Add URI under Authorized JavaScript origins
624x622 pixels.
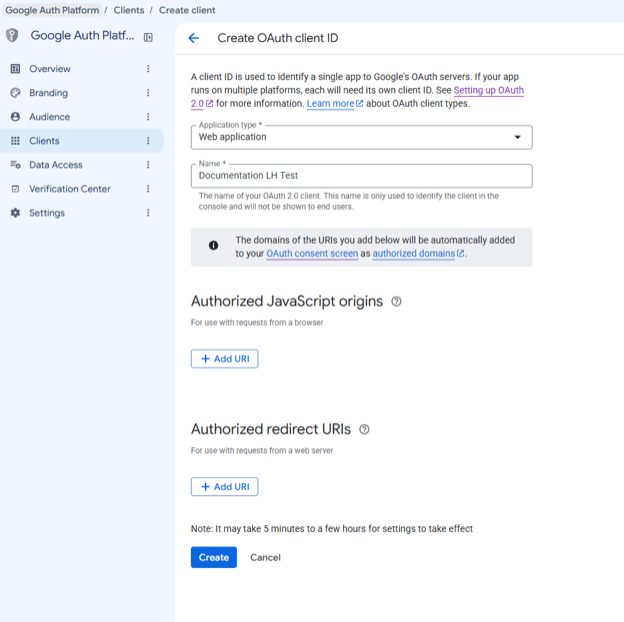[x=224, y=359]
